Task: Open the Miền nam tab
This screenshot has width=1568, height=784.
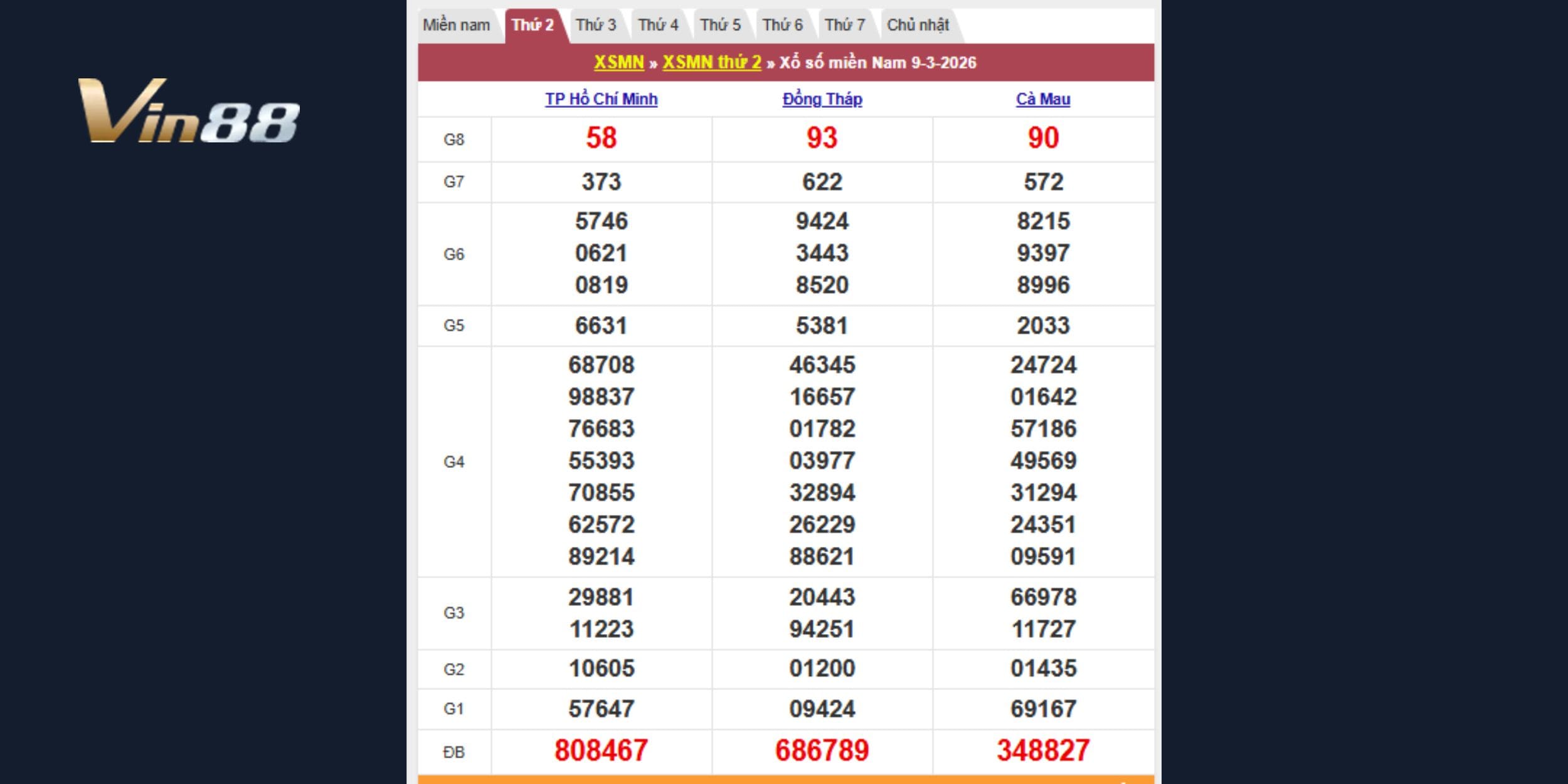Action: pyautogui.click(x=456, y=25)
